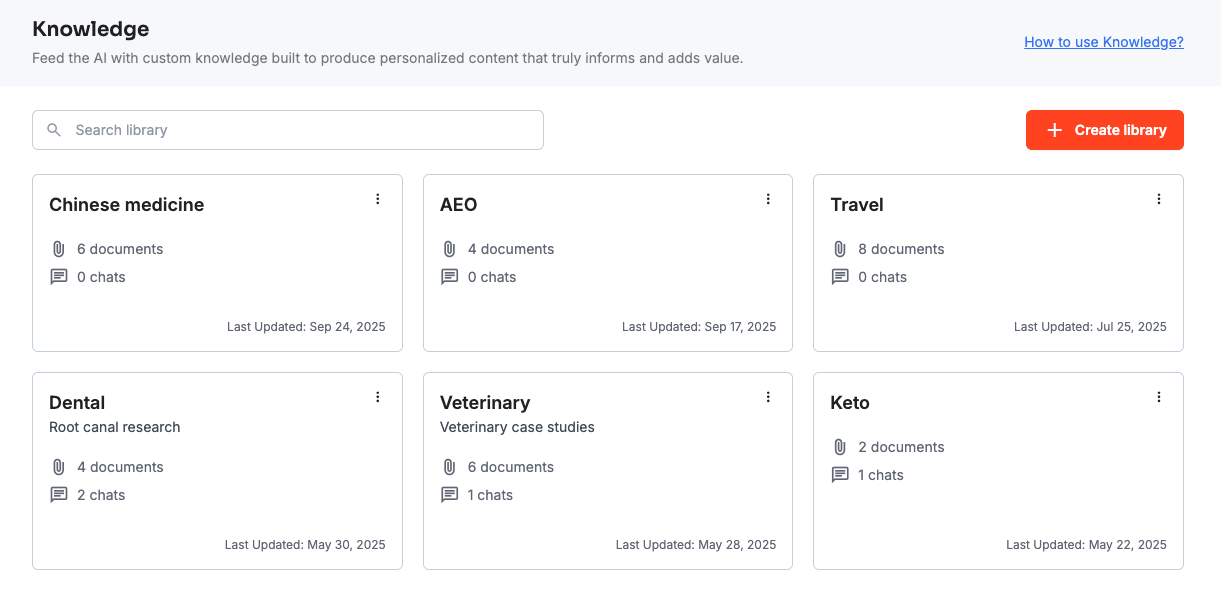Image resolution: width=1221 pixels, height=616 pixels.
Task: Open the Dental library's more-options menu
Action: (378, 397)
